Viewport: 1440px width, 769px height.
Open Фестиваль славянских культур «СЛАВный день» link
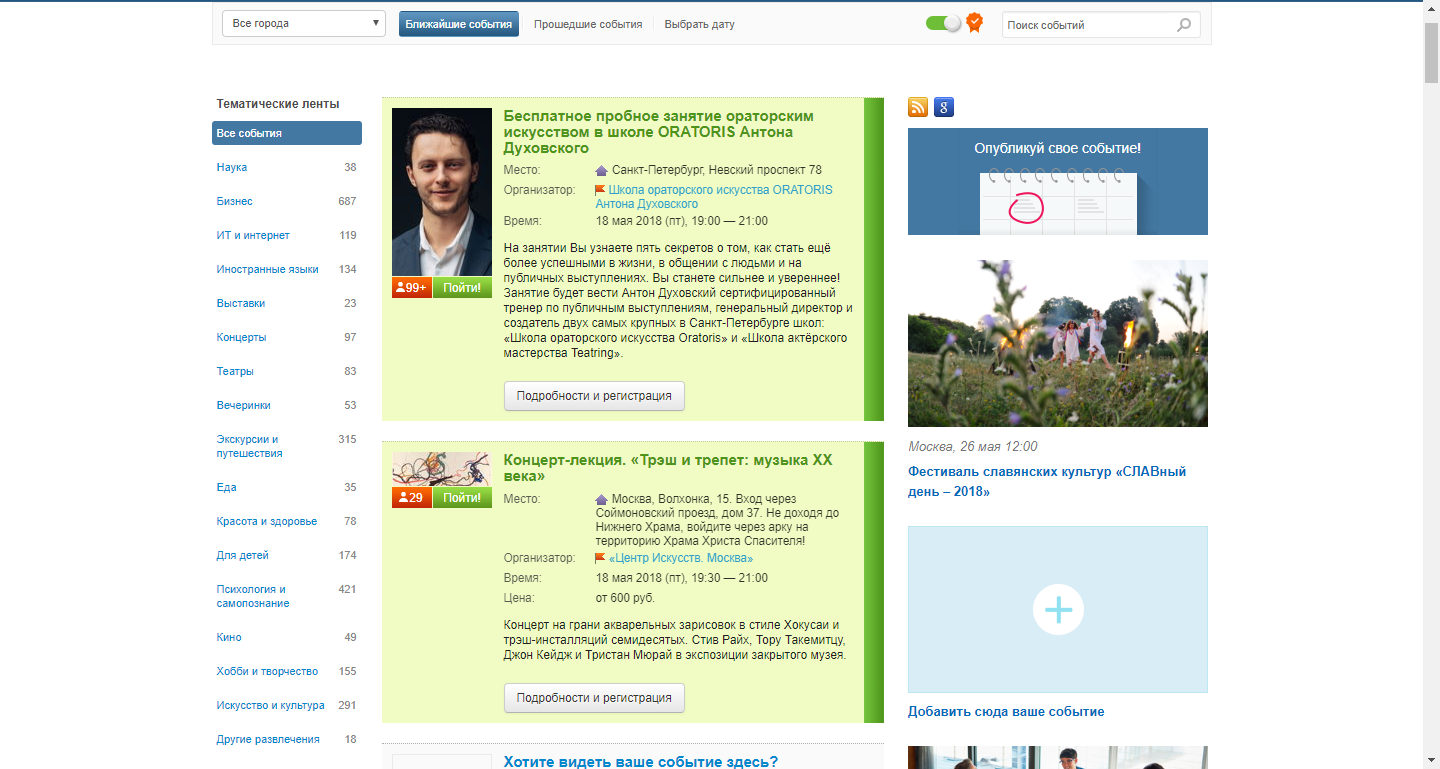[x=1047, y=481]
